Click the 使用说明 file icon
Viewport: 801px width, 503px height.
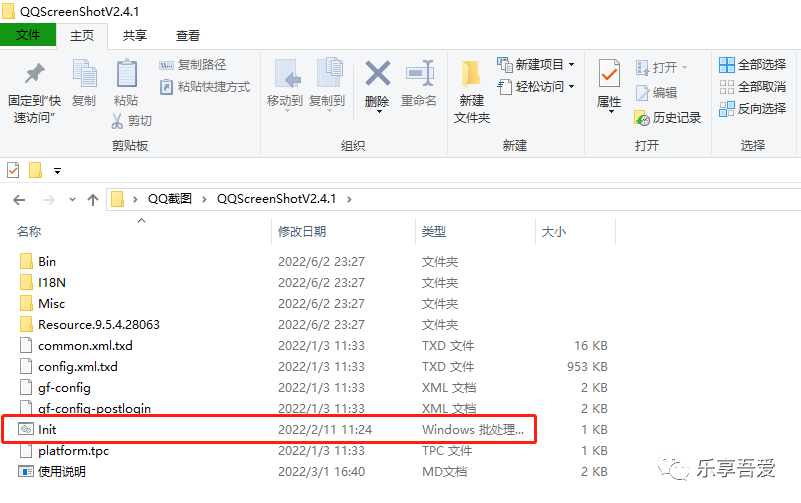click(26, 471)
